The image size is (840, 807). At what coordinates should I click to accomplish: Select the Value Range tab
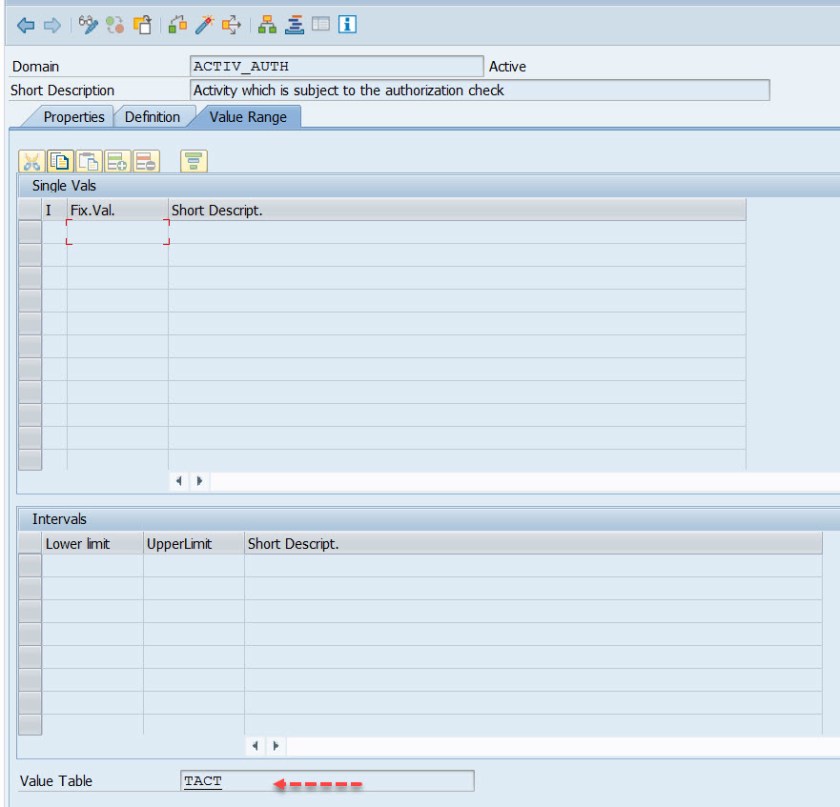[x=248, y=117]
